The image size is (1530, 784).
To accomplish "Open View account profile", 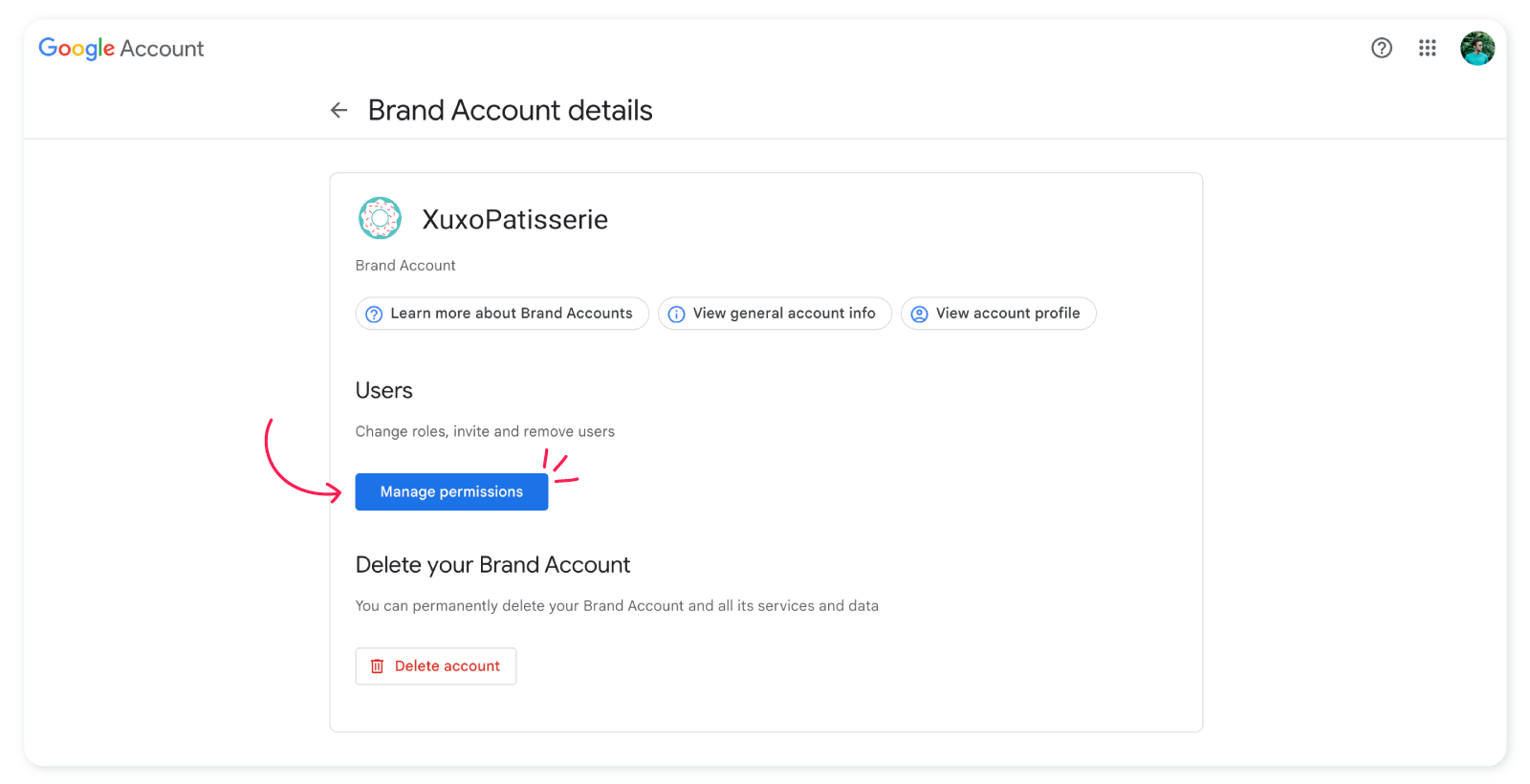I will pyautogui.click(x=998, y=314).
